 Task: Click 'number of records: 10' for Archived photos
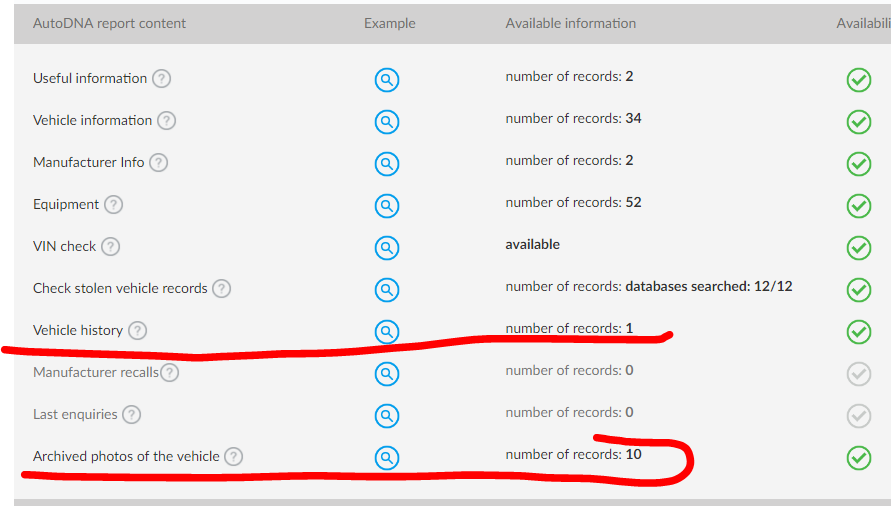point(573,454)
